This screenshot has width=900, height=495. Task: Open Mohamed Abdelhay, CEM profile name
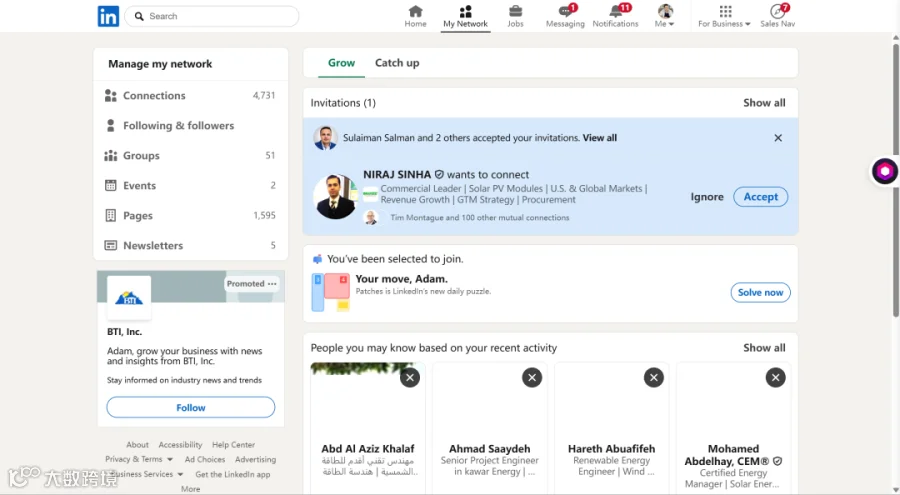(733, 455)
